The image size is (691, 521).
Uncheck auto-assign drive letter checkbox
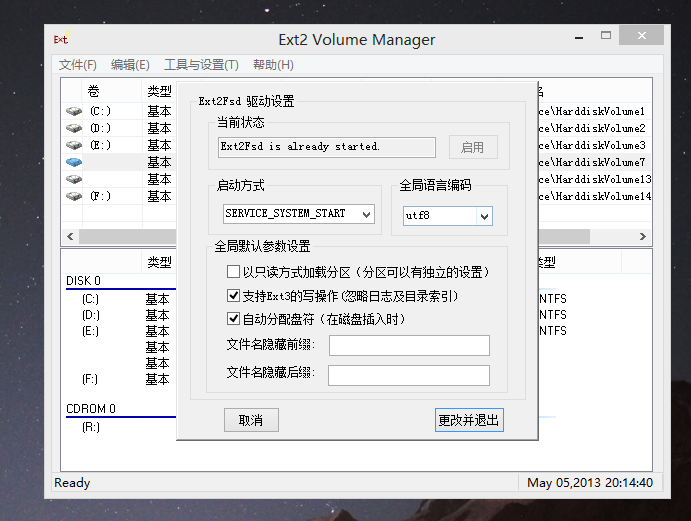[x=233, y=318]
